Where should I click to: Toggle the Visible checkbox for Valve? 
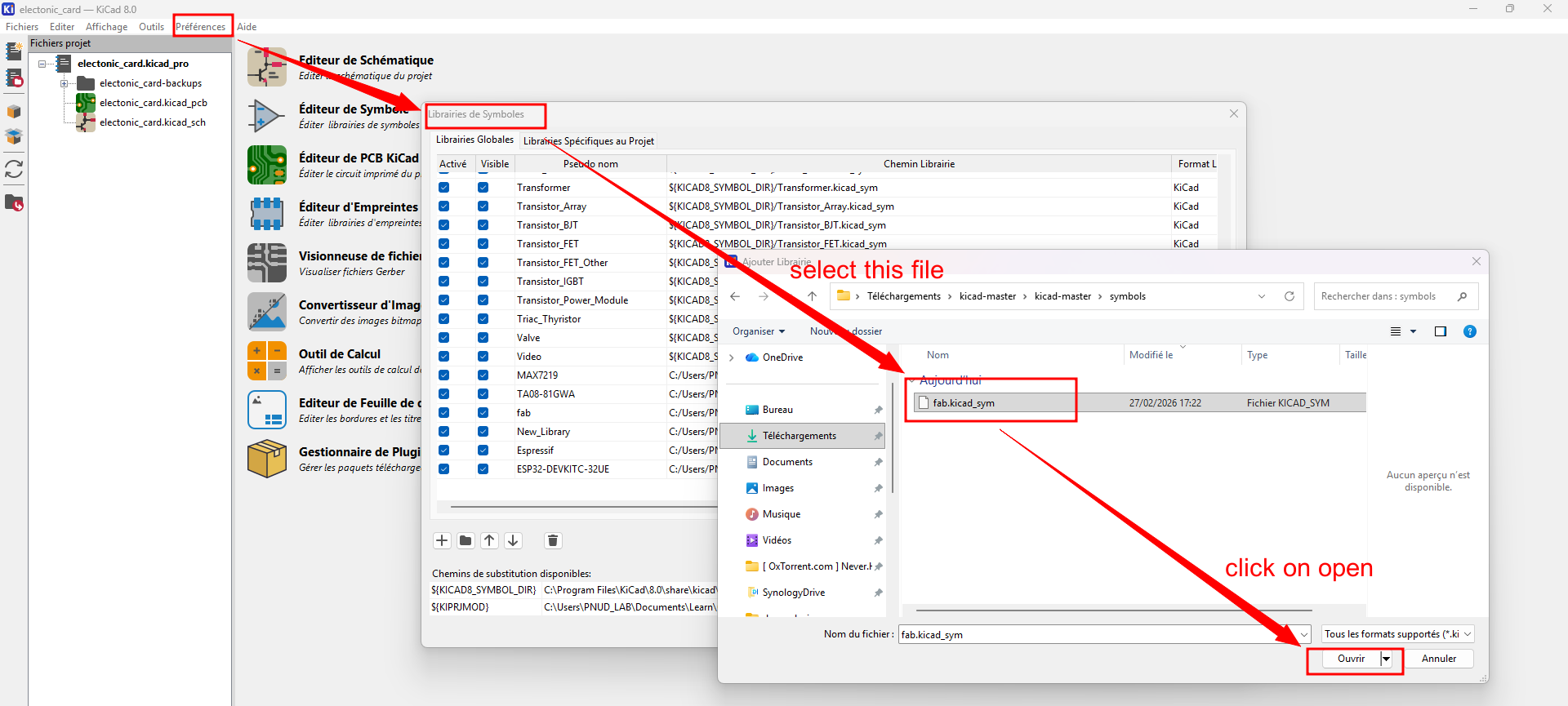tap(483, 338)
